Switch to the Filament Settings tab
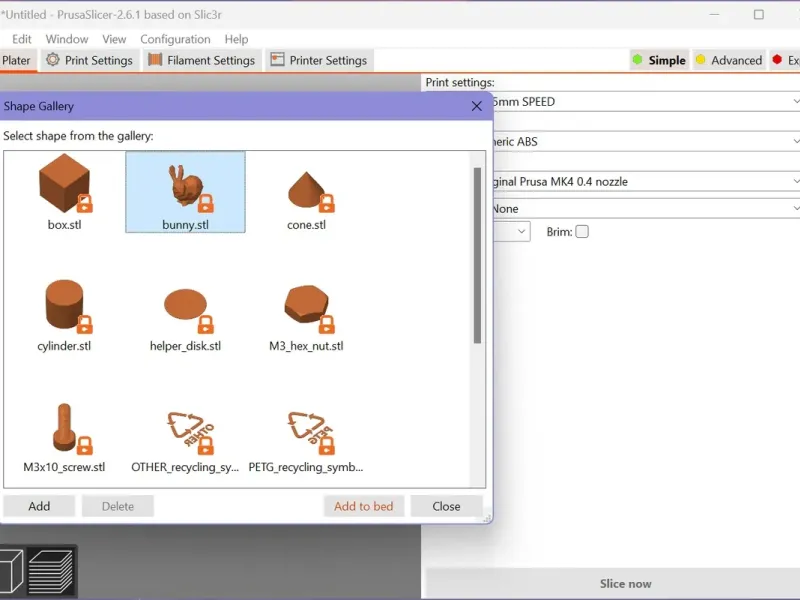 coord(202,60)
